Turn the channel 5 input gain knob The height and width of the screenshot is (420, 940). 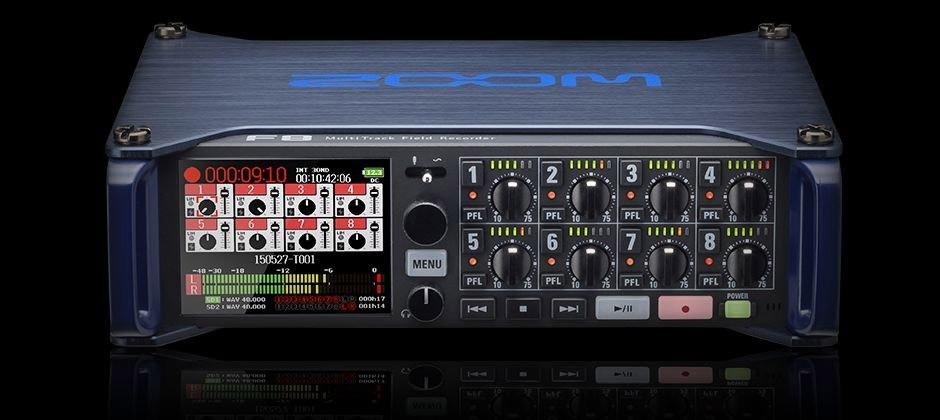pos(513,263)
